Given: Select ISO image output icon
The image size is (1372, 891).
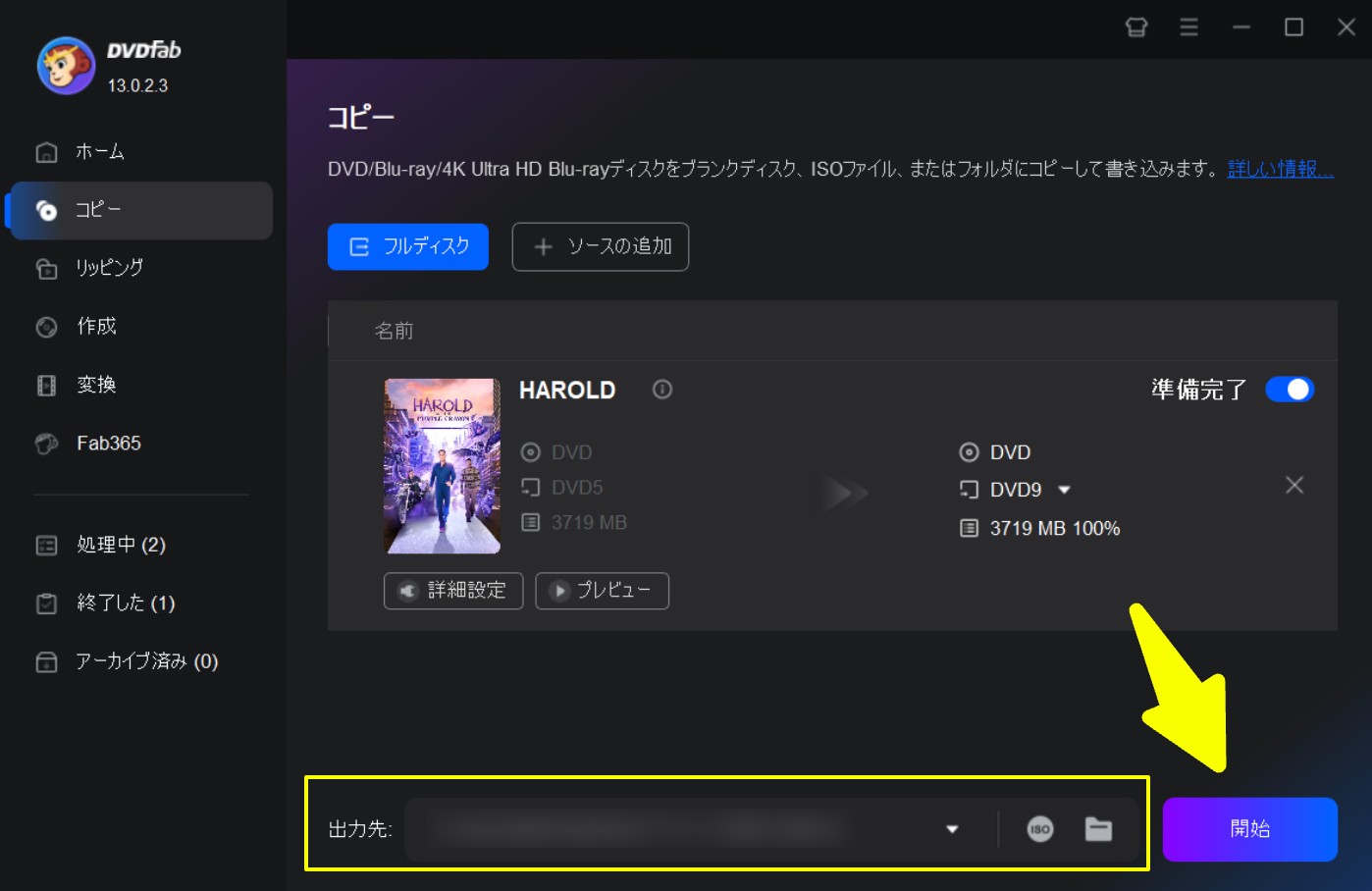Looking at the screenshot, I should pyautogui.click(x=1040, y=829).
